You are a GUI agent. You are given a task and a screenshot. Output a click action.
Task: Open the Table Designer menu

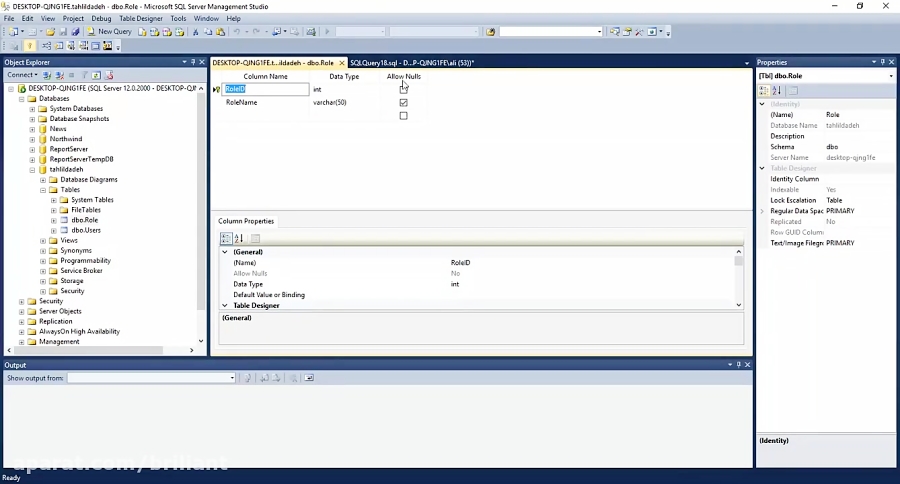141,18
